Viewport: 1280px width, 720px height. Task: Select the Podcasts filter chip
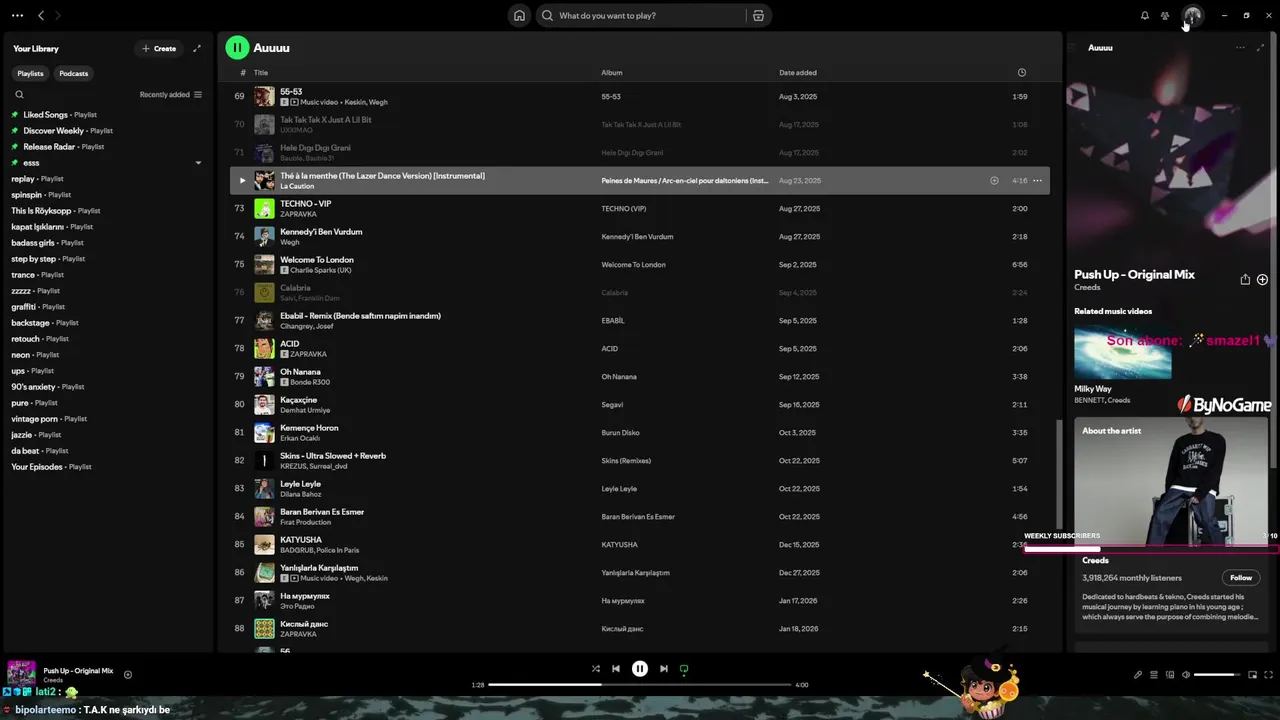tap(74, 73)
